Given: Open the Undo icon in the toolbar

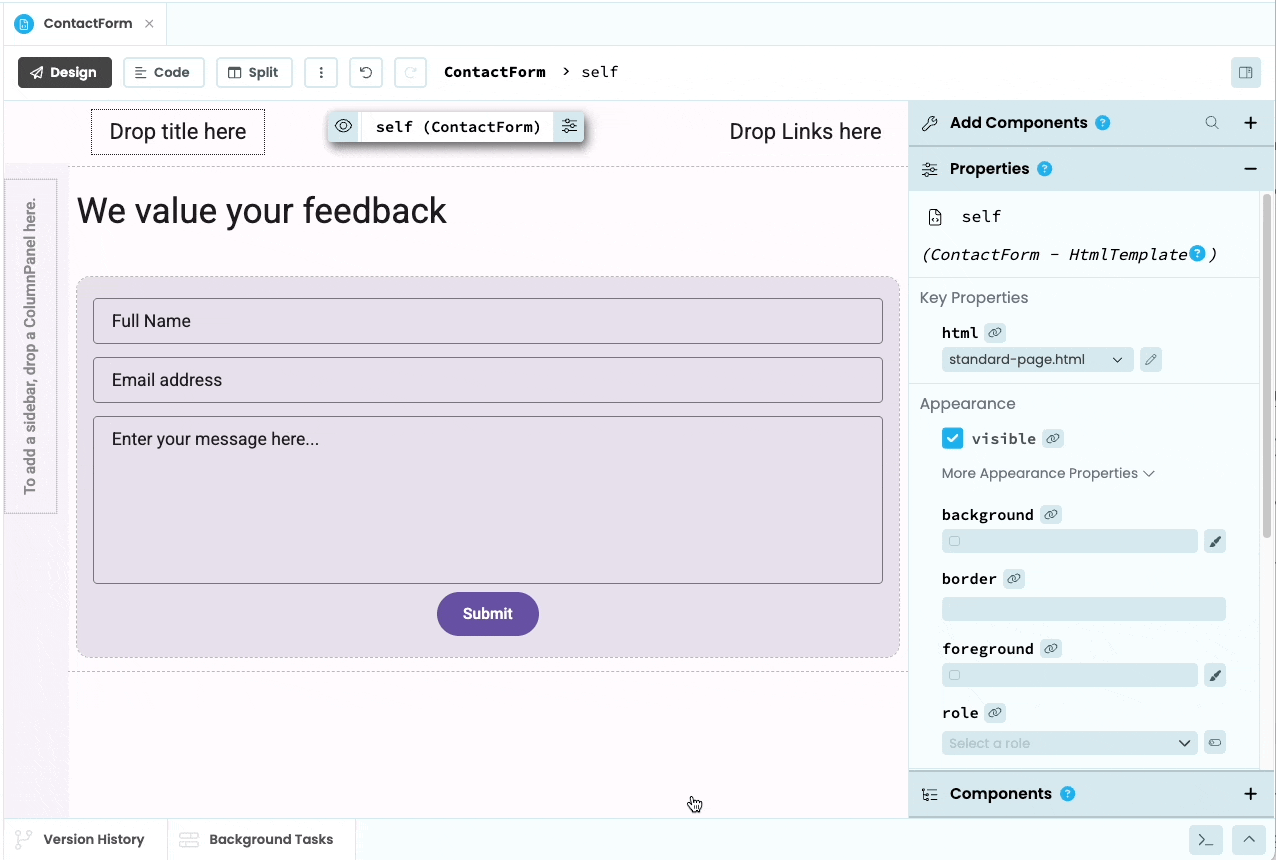Looking at the screenshot, I should pos(365,72).
